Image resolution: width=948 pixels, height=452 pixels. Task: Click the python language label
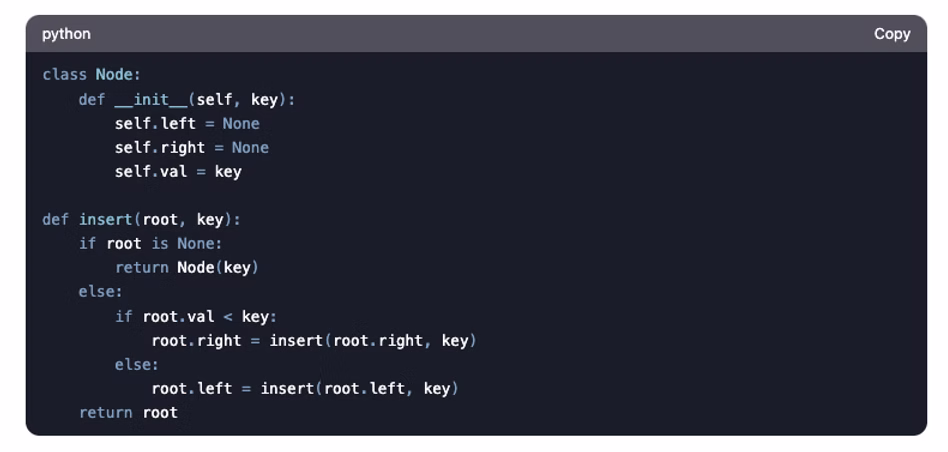click(66, 34)
